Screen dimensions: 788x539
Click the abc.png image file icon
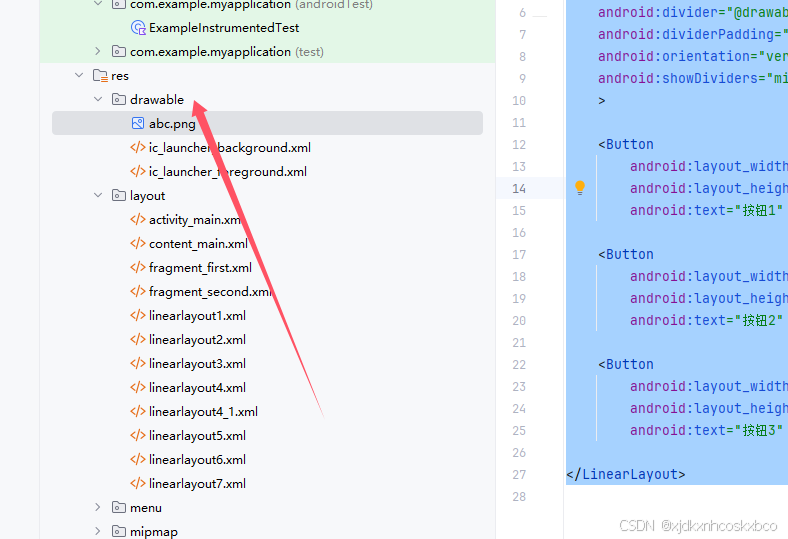138,123
